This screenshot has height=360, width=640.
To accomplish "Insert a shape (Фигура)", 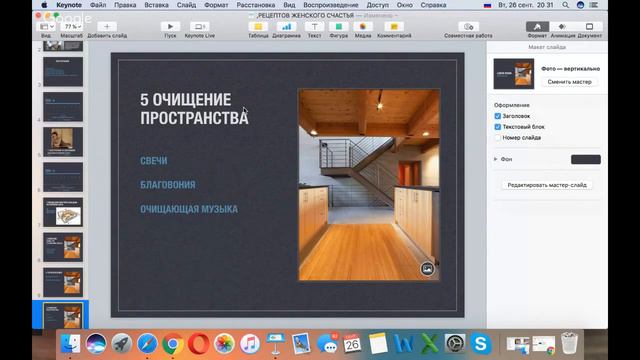I will [339, 27].
